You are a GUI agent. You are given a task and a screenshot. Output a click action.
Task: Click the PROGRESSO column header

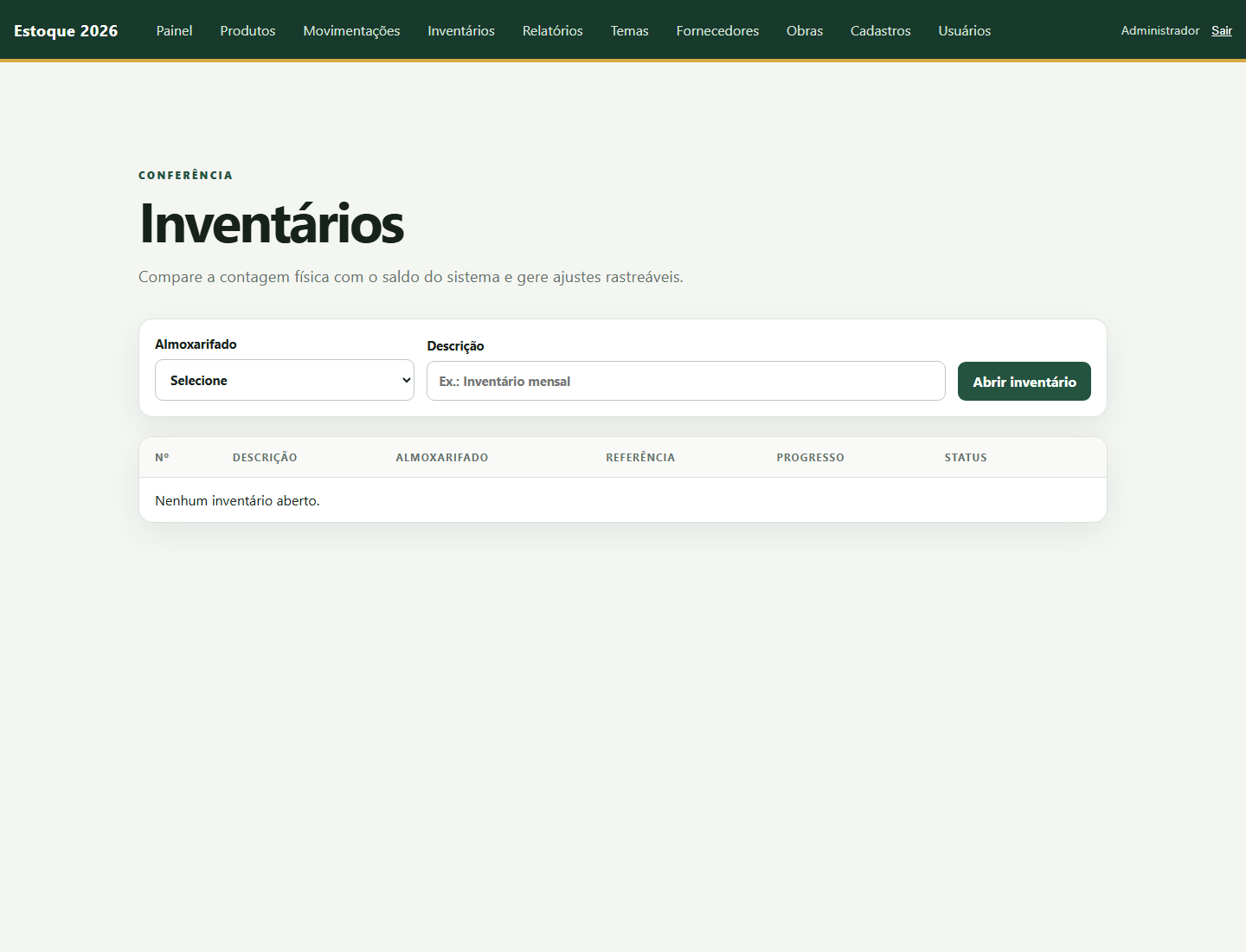(810, 457)
